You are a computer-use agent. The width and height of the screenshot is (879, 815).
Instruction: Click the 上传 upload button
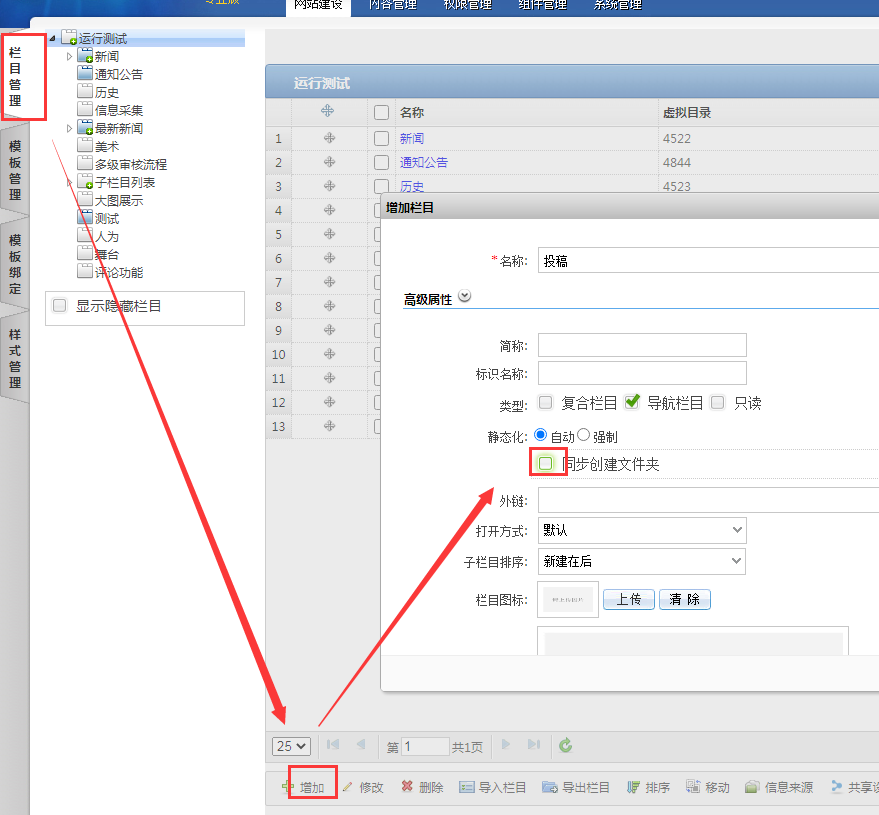[x=628, y=599]
